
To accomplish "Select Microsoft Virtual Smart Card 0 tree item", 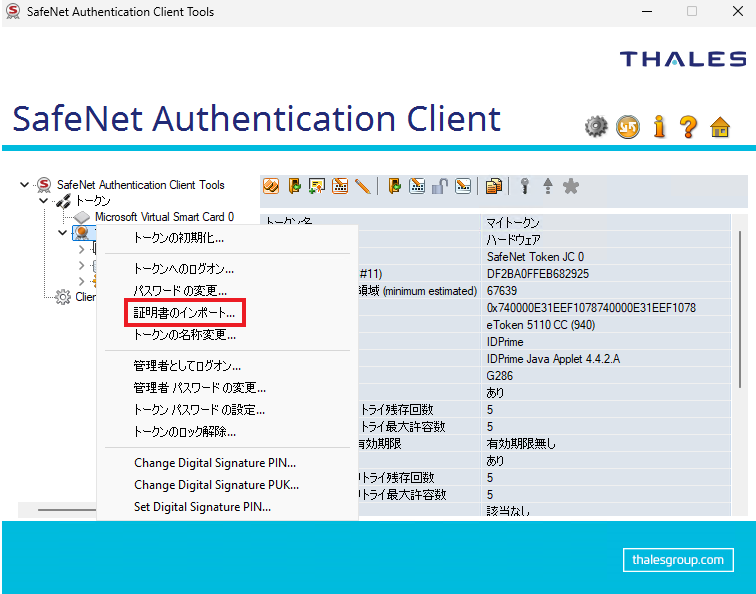I will 164,217.
